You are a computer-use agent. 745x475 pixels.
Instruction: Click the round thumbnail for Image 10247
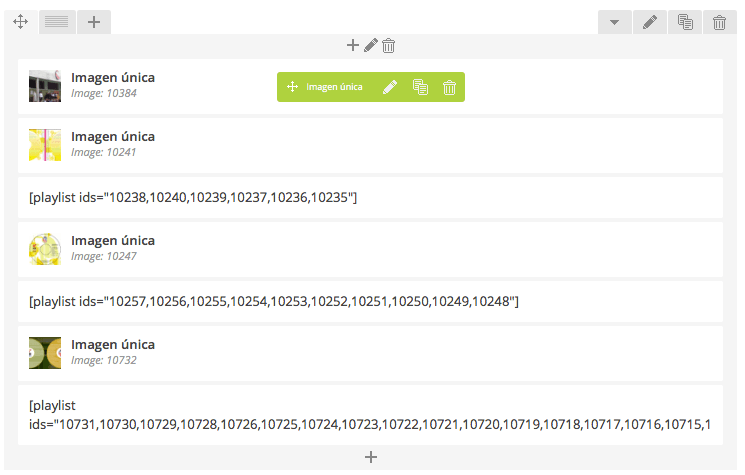click(x=45, y=249)
